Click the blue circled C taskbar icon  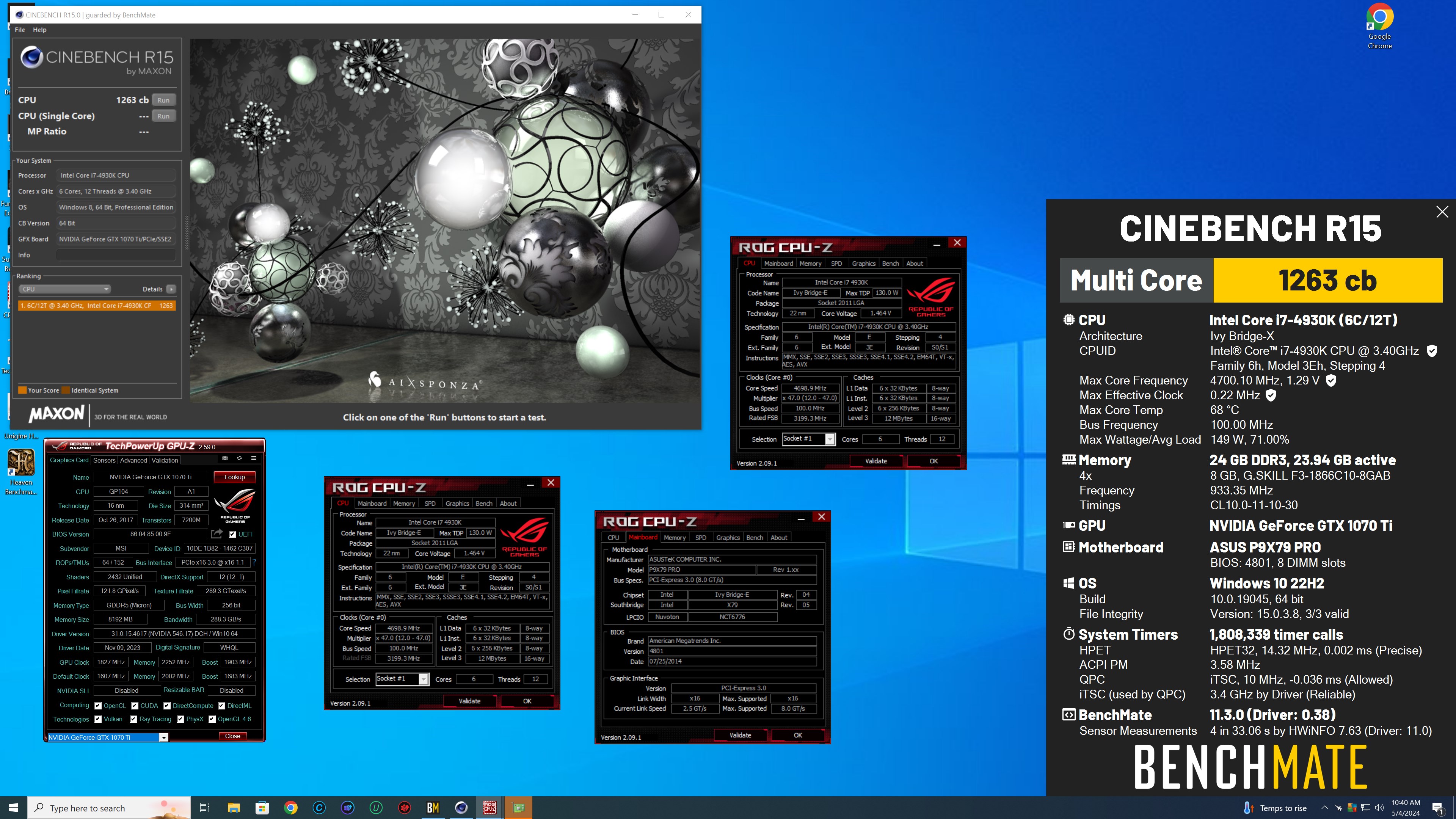click(319, 808)
